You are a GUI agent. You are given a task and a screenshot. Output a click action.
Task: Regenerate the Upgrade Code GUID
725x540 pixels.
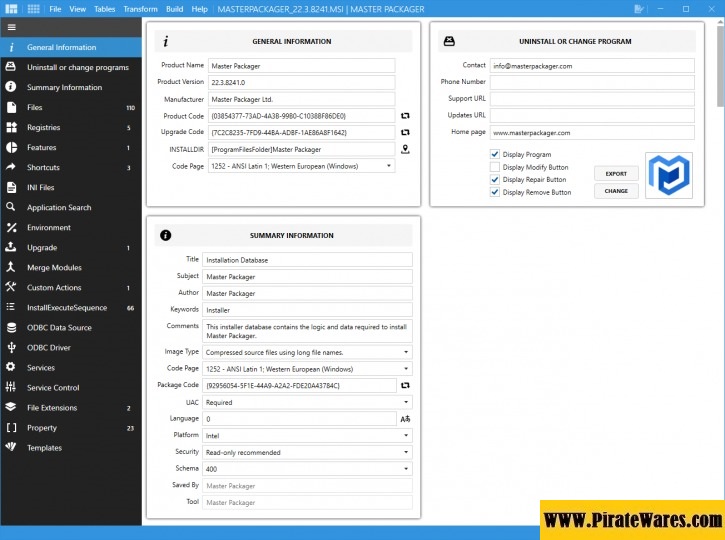[x=405, y=132]
